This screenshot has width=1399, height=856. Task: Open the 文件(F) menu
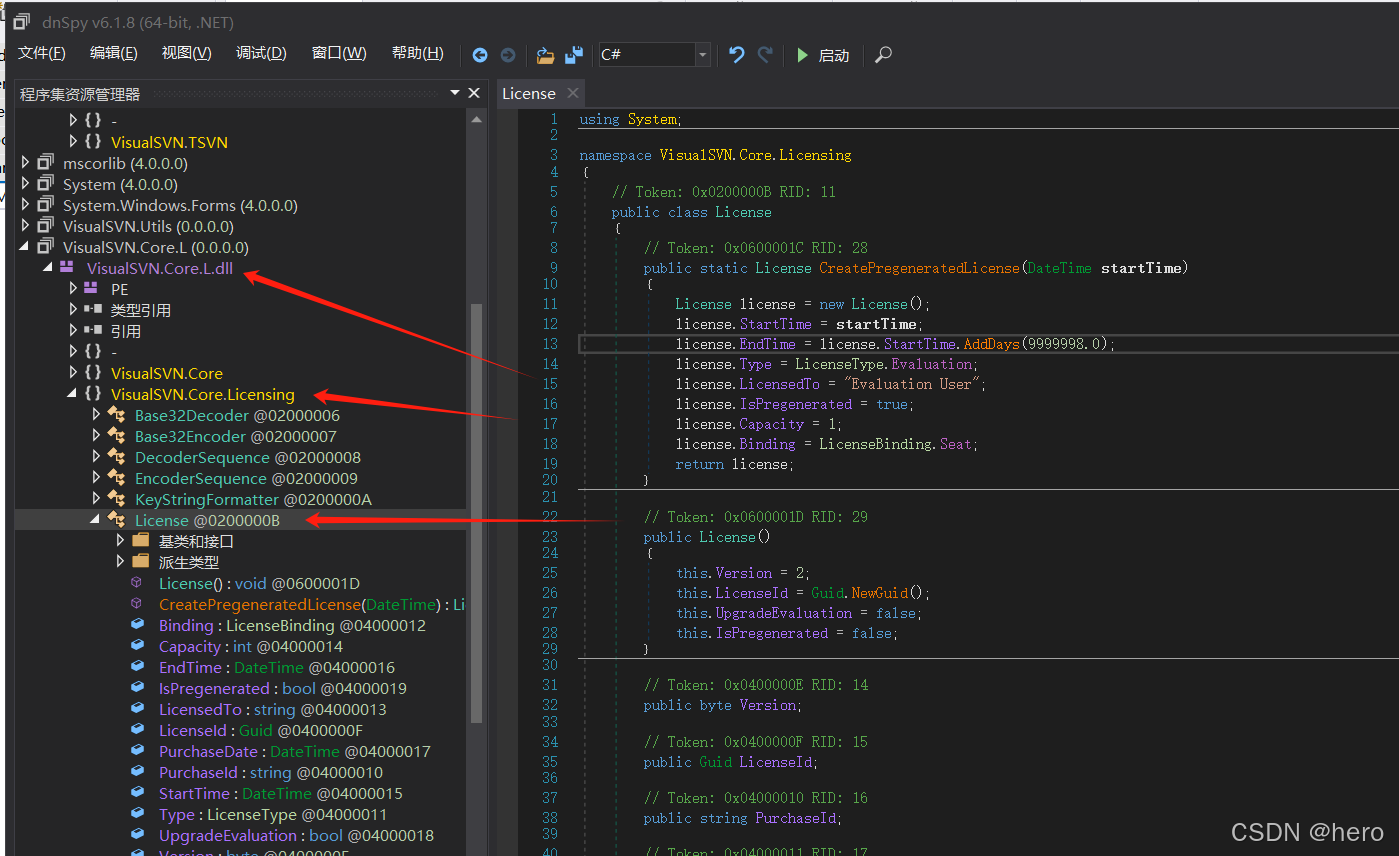(42, 53)
